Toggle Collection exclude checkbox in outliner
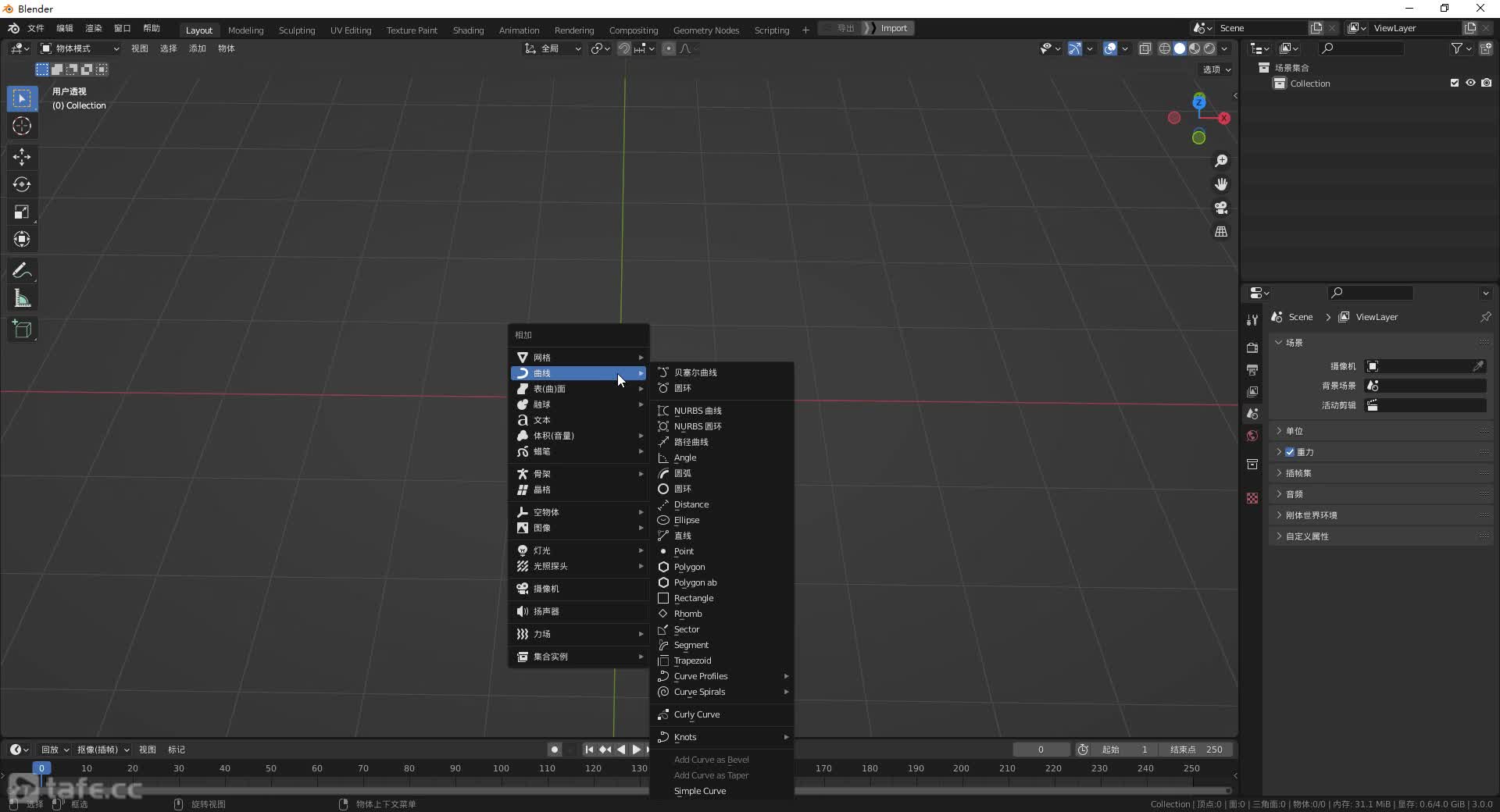1500x812 pixels. click(x=1455, y=83)
